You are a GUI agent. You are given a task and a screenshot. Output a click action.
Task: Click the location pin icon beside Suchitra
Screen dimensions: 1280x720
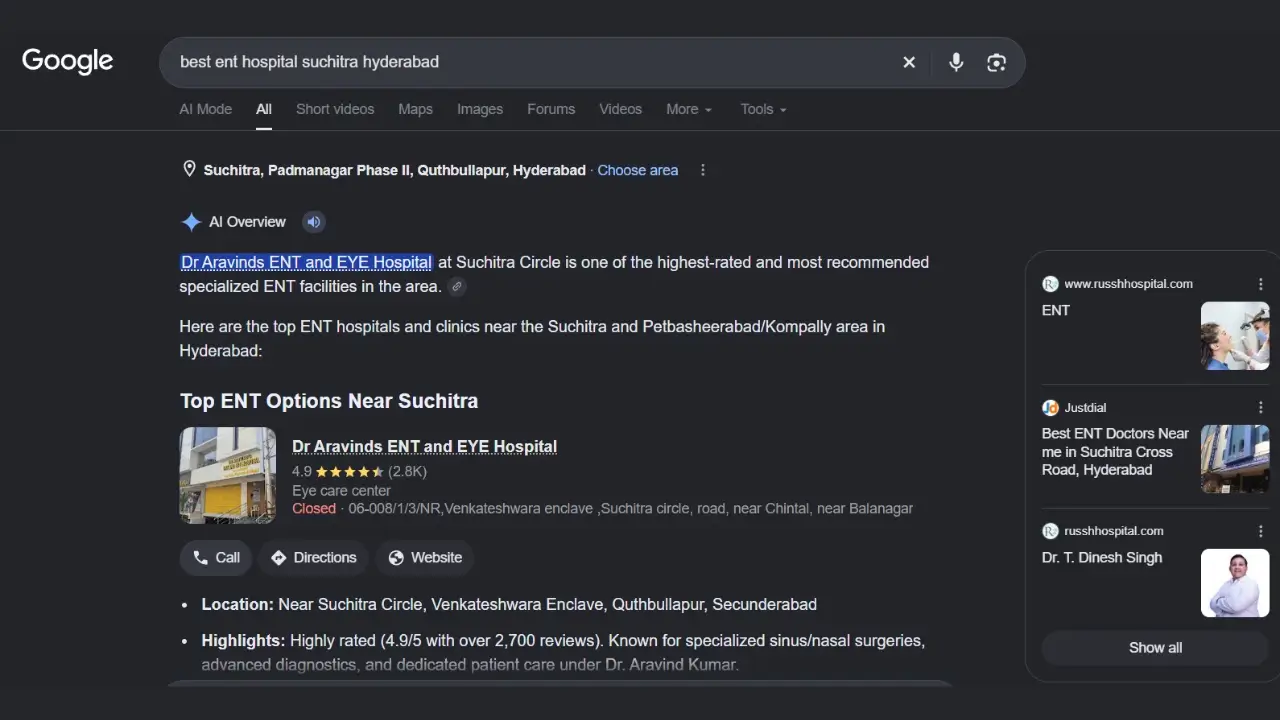tap(189, 169)
